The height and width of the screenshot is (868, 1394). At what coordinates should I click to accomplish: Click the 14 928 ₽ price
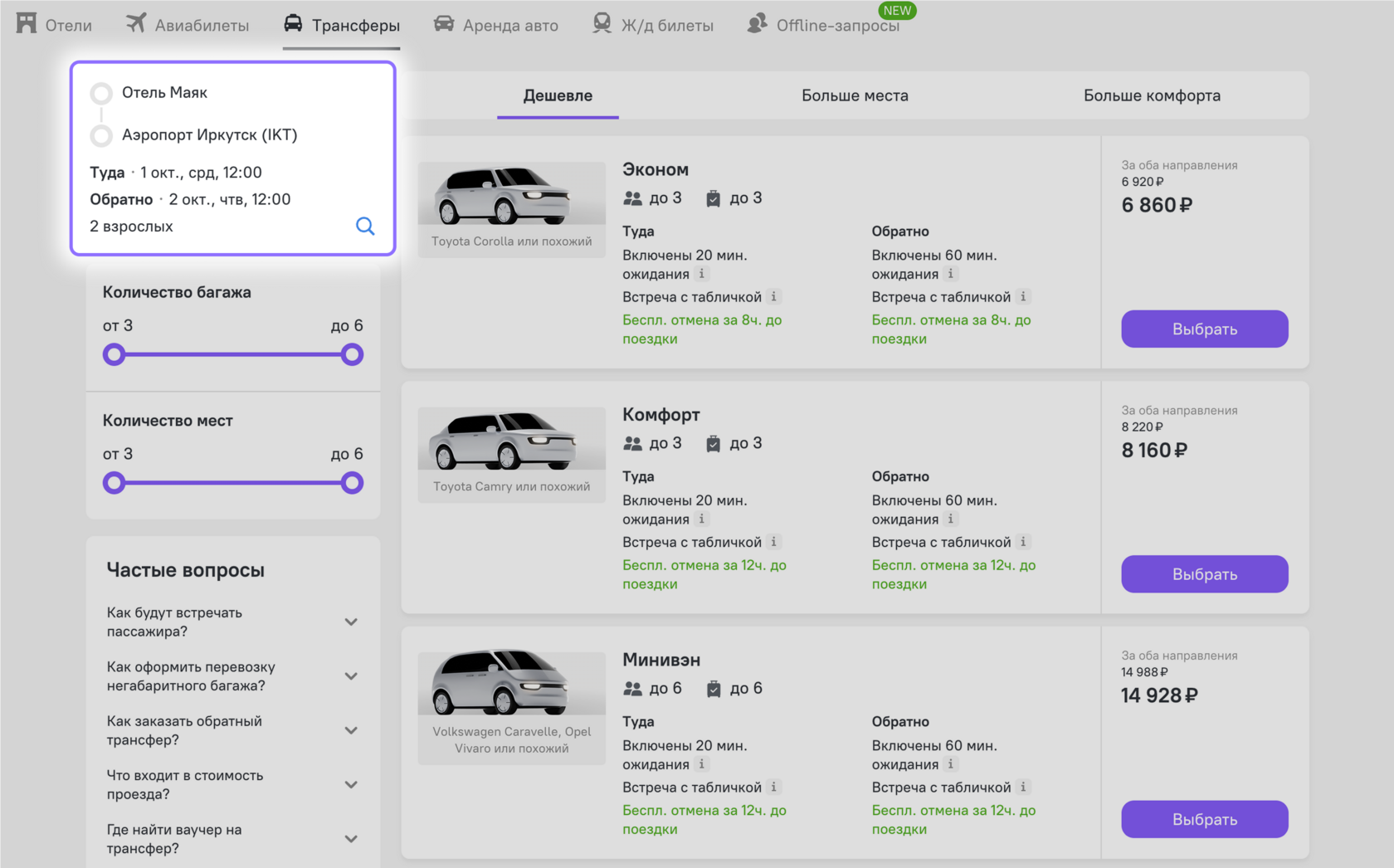coord(1159,695)
